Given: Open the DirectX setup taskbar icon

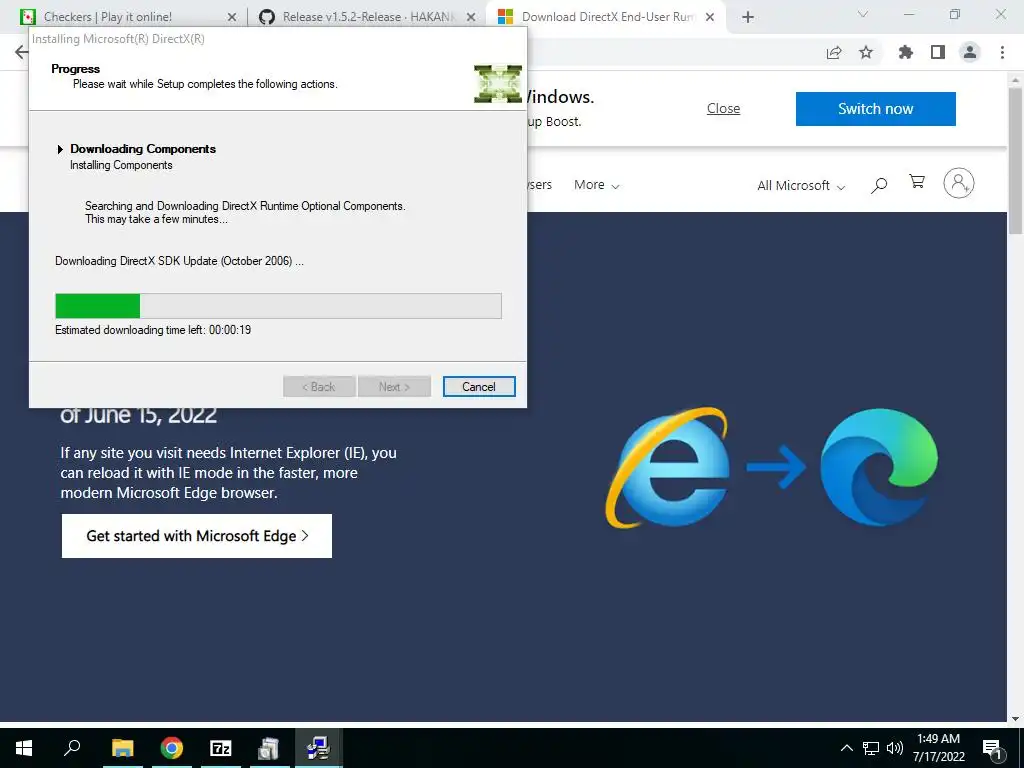Looking at the screenshot, I should [x=318, y=748].
